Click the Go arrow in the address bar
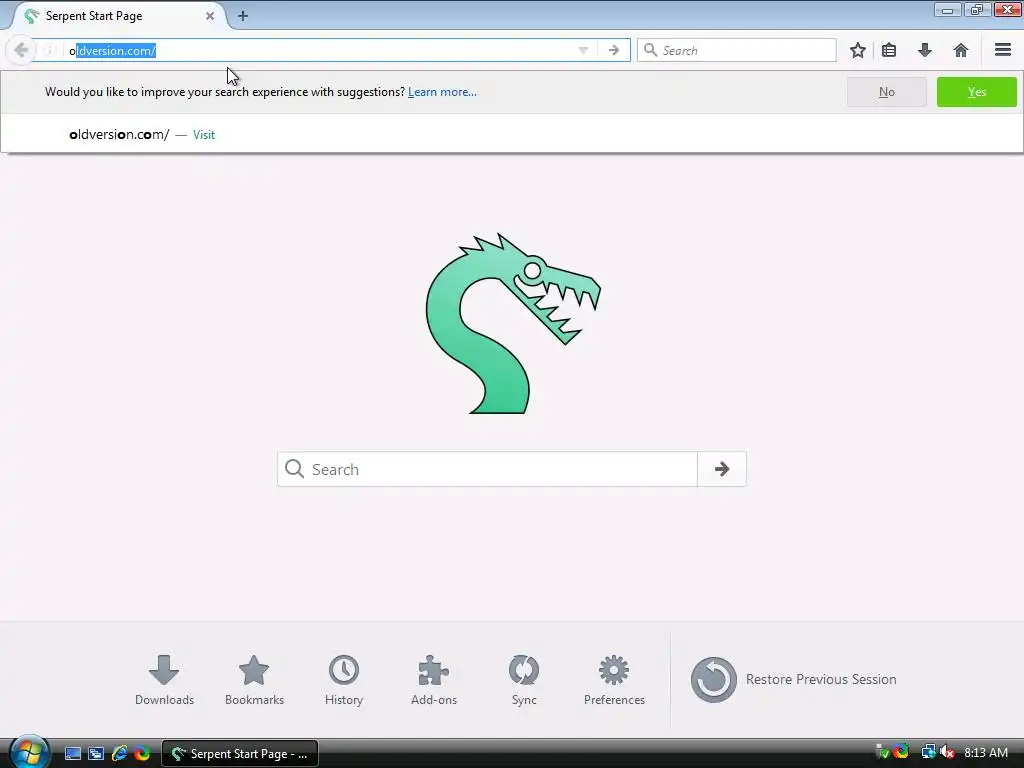Viewport: 1024px width, 768px height. point(613,50)
